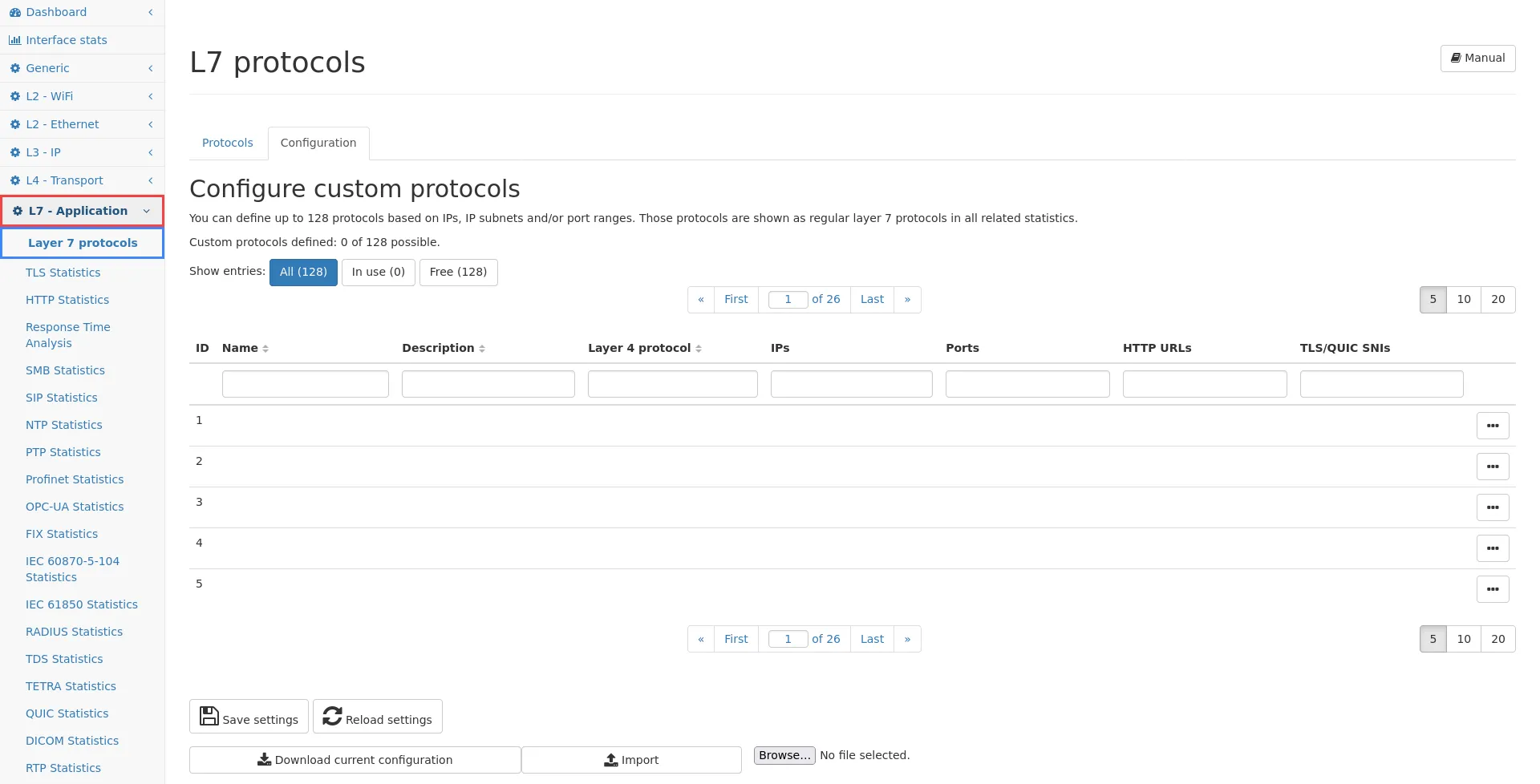Open the three-dots menu for row 1
Image resolution: width=1540 pixels, height=784 pixels.
pos(1492,426)
